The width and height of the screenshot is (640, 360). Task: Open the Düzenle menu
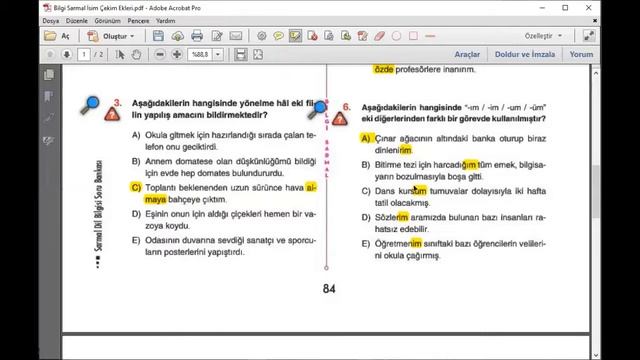[77, 21]
